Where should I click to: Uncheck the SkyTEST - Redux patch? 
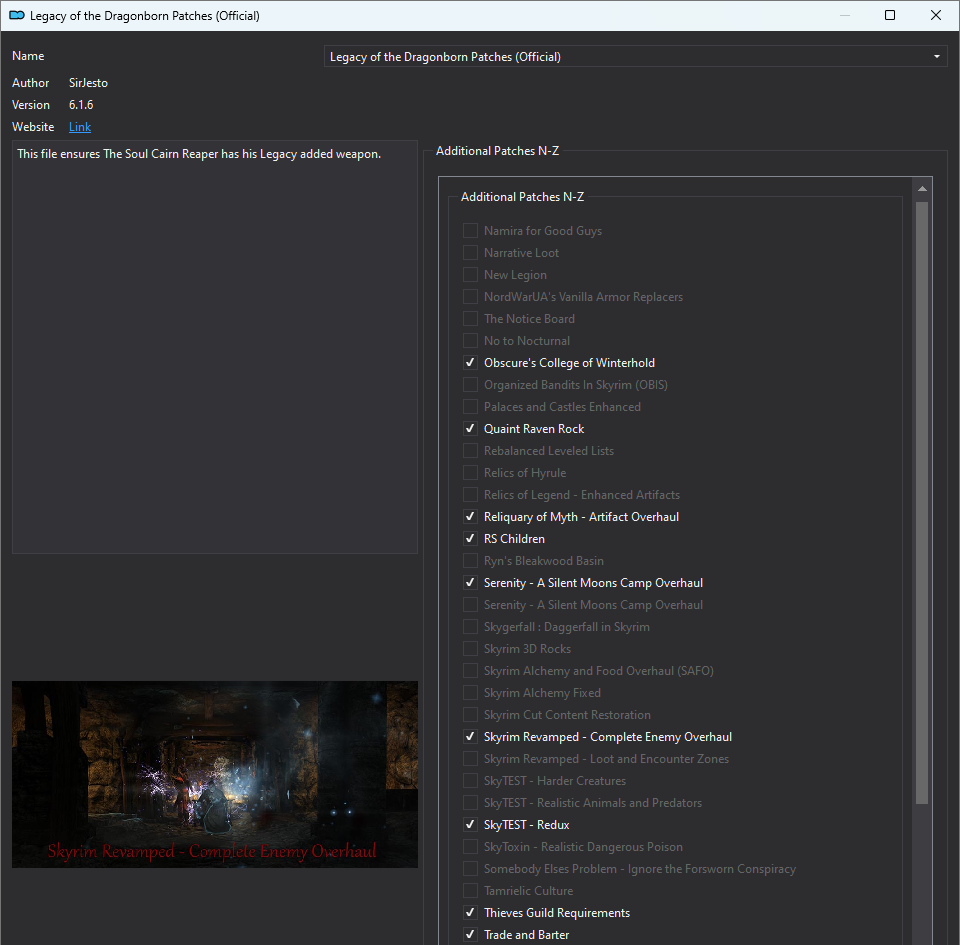coord(470,826)
